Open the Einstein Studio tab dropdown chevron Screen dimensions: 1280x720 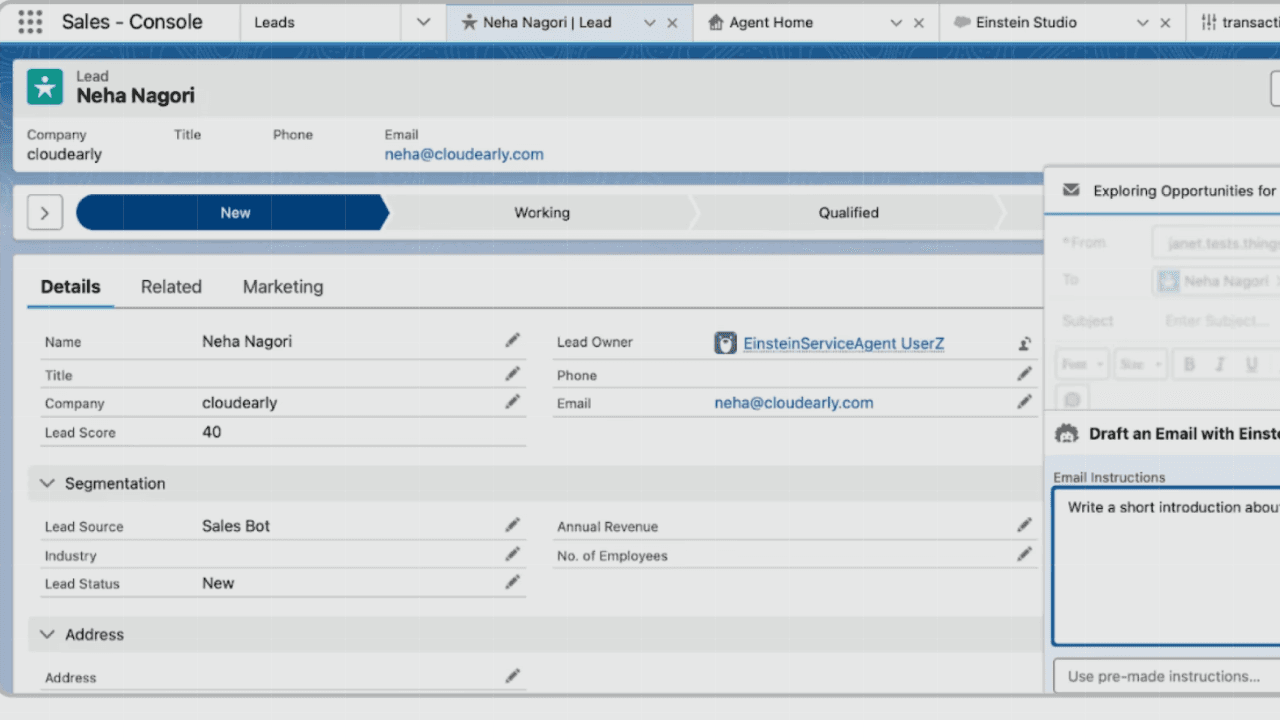click(x=1143, y=23)
